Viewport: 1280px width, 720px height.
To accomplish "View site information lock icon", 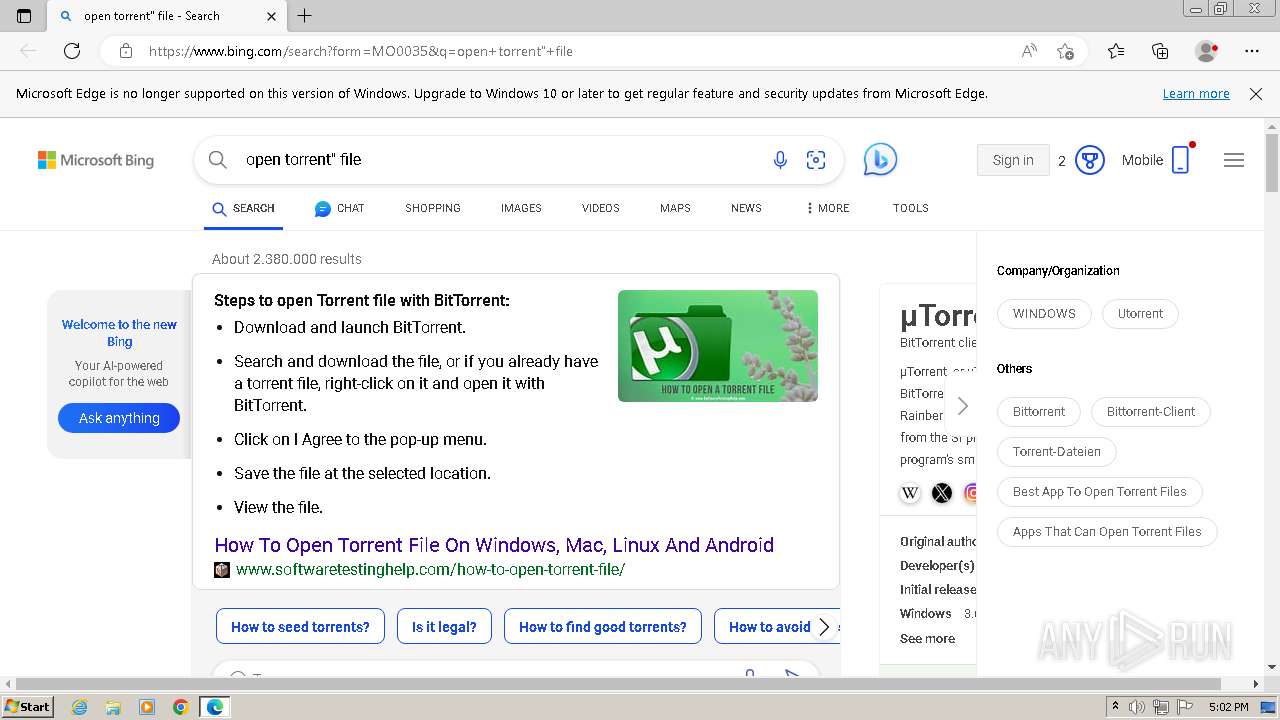I will (x=126, y=51).
